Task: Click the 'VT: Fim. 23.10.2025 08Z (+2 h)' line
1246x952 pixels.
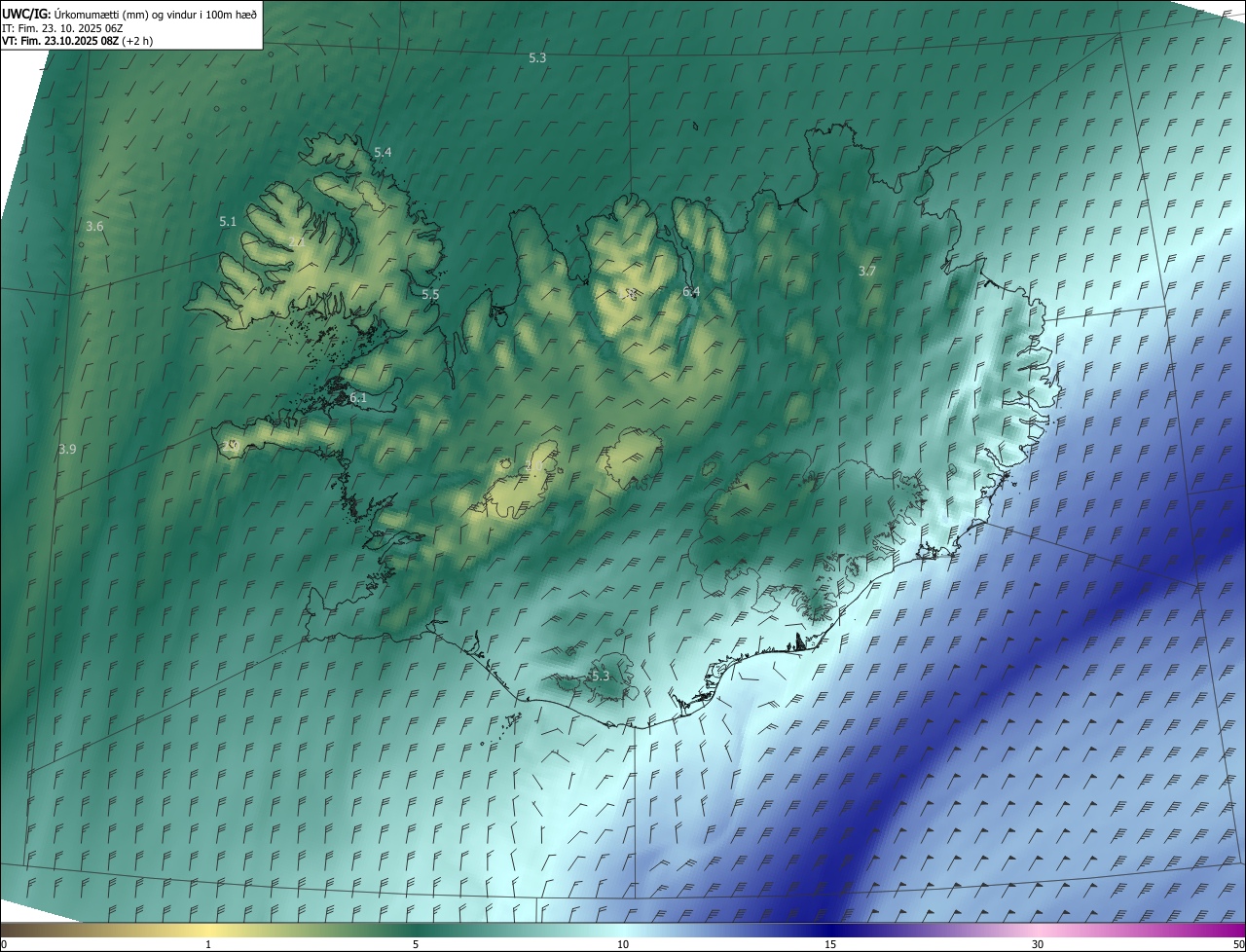Action: 78,41
